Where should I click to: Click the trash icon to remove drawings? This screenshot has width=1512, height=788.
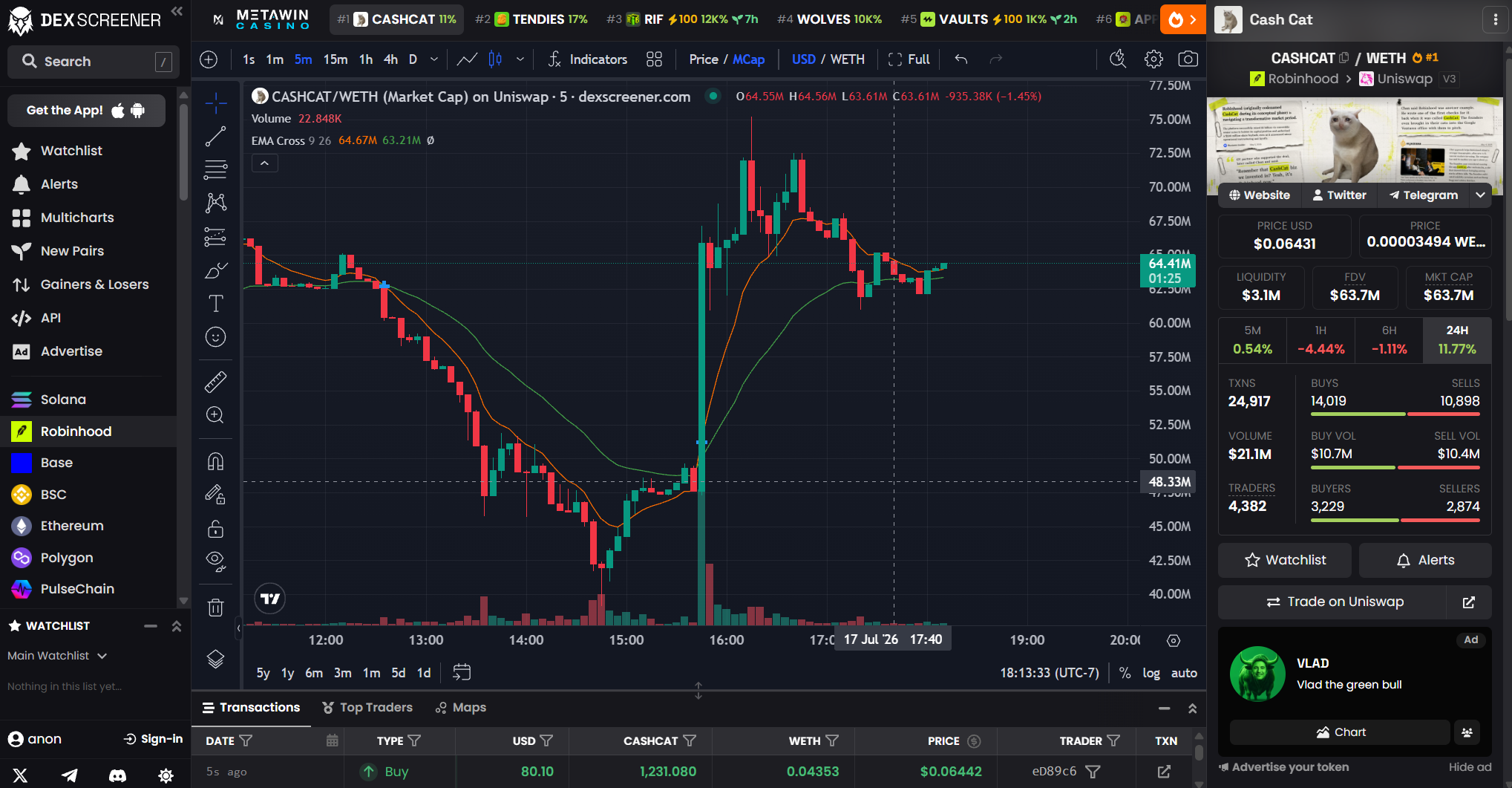coord(216,608)
